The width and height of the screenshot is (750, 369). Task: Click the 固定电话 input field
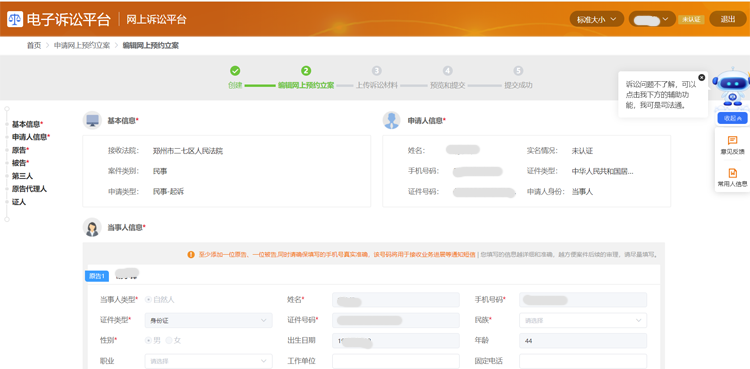pos(583,361)
